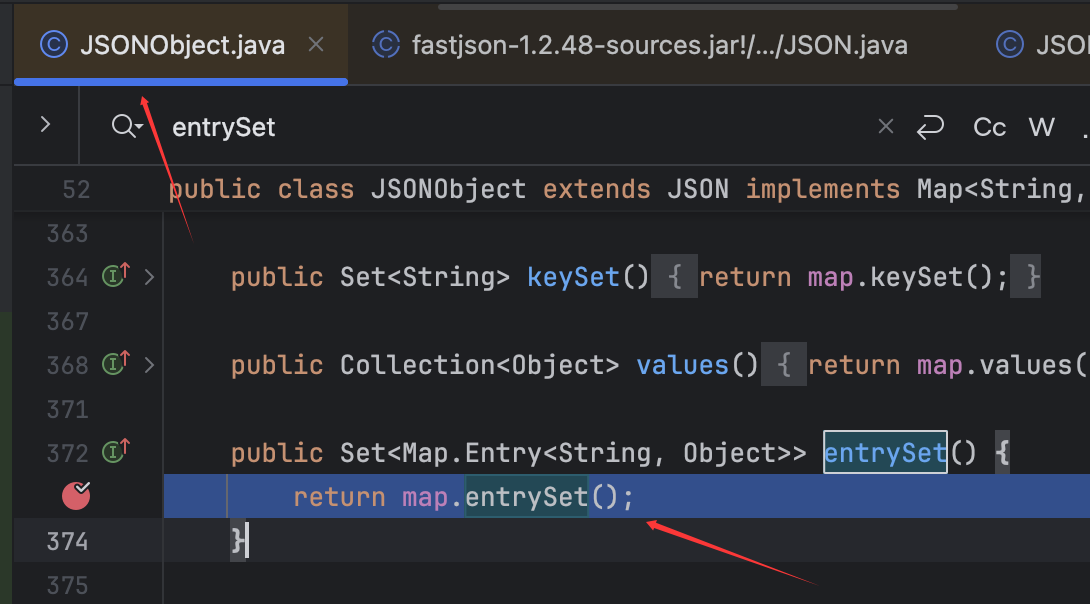
Task: Click sticky line number 52 in the gutter
Action: point(76,189)
